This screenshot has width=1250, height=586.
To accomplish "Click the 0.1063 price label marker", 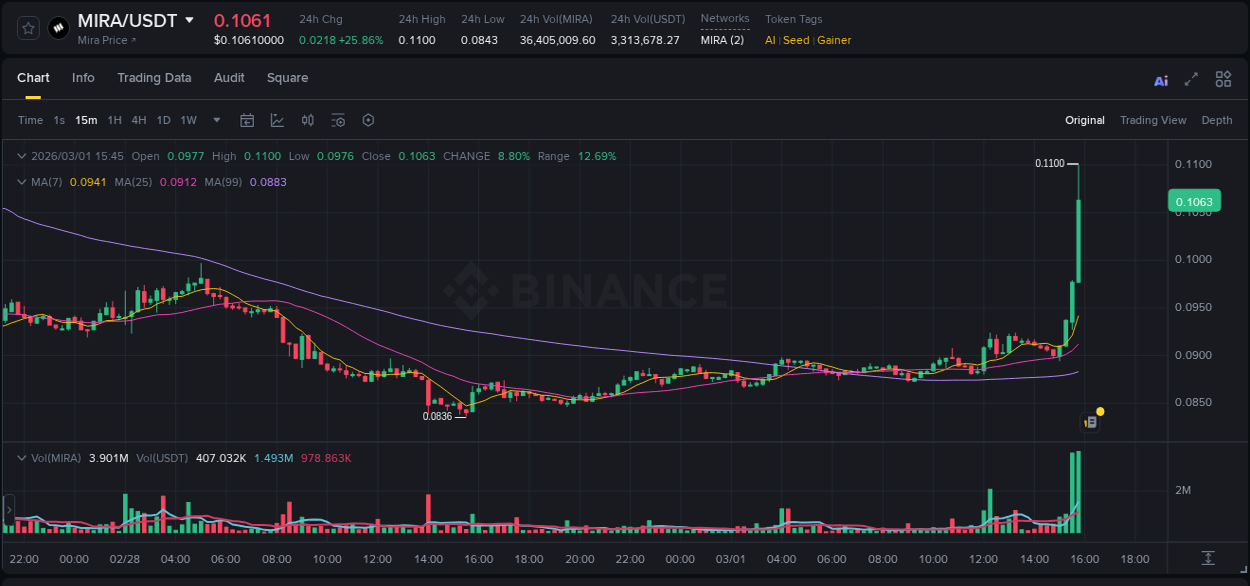I will [x=1195, y=201].
